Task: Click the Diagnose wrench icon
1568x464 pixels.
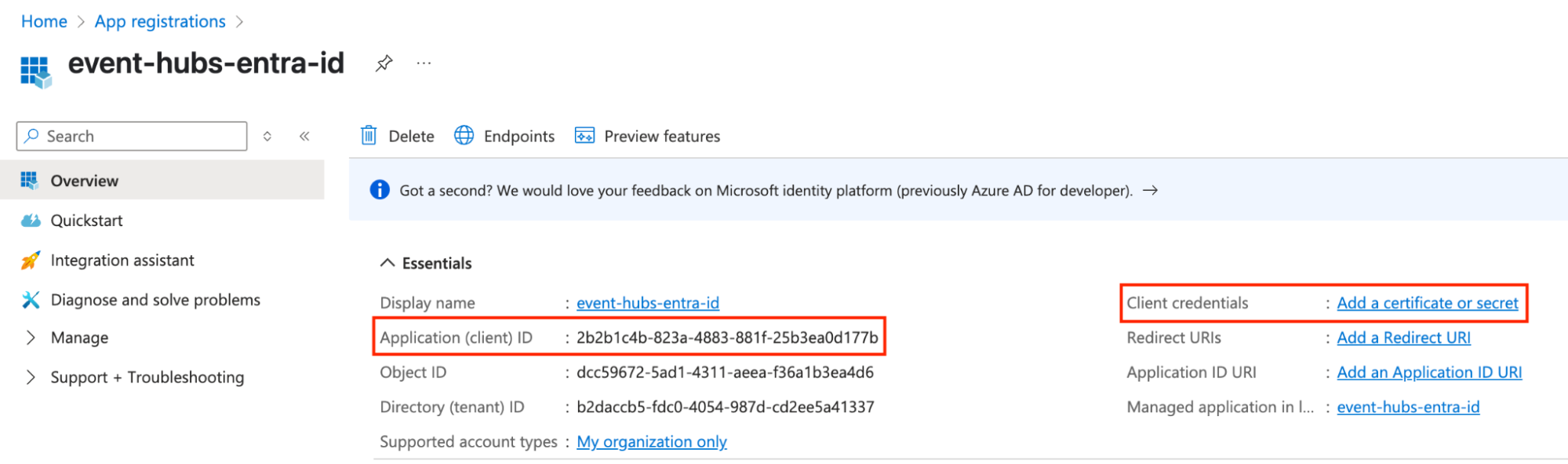Action: coord(31,300)
